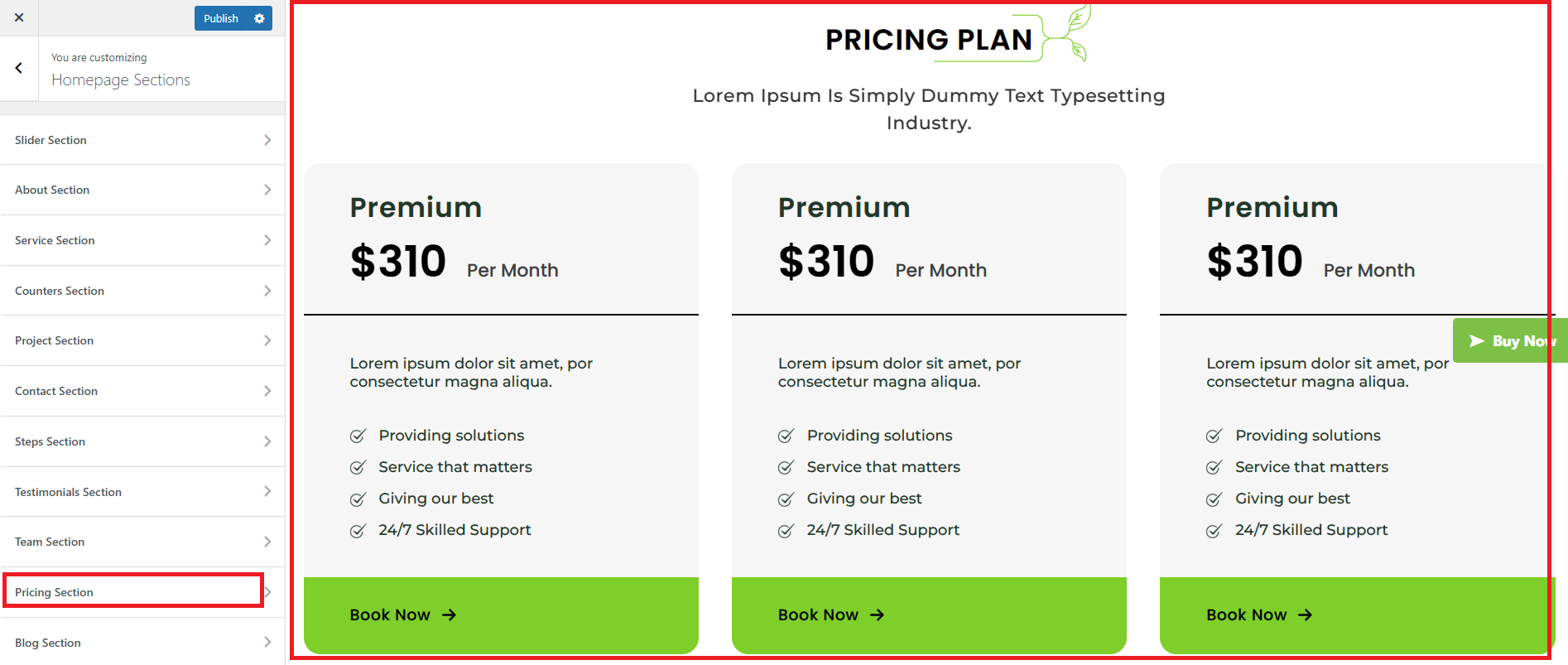The width and height of the screenshot is (1568, 665).
Task: Click the Buy Now paper plane icon
Action: click(1476, 341)
